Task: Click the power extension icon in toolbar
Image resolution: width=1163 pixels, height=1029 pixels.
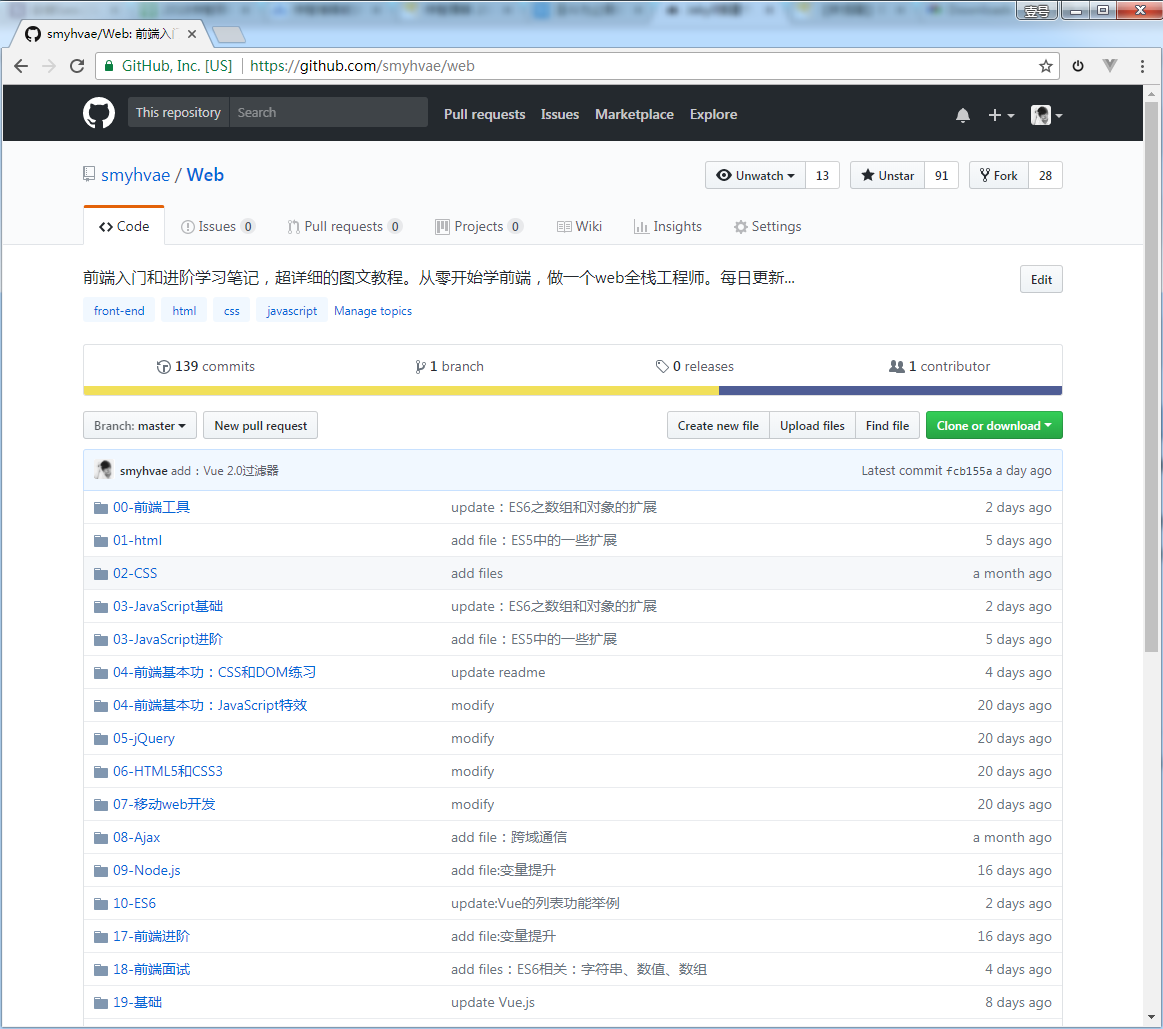Action: [1078, 66]
